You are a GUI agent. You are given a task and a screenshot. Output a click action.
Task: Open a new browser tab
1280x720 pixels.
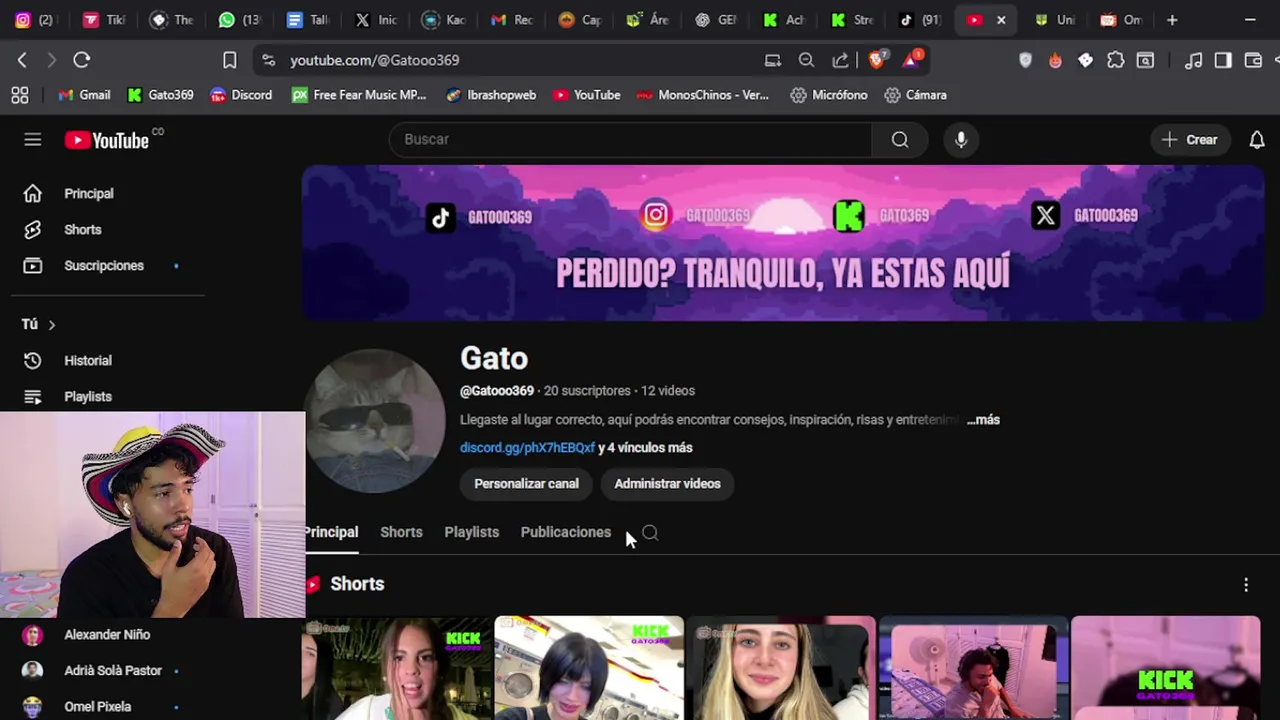click(x=1172, y=20)
